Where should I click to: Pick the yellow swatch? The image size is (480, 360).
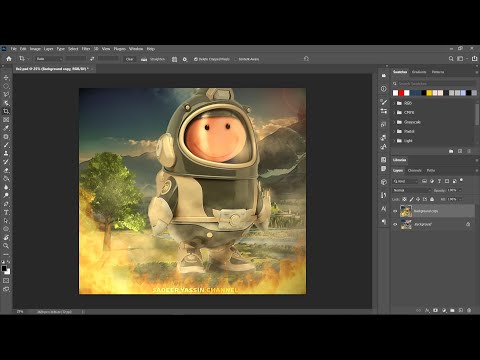tap(429, 93)
